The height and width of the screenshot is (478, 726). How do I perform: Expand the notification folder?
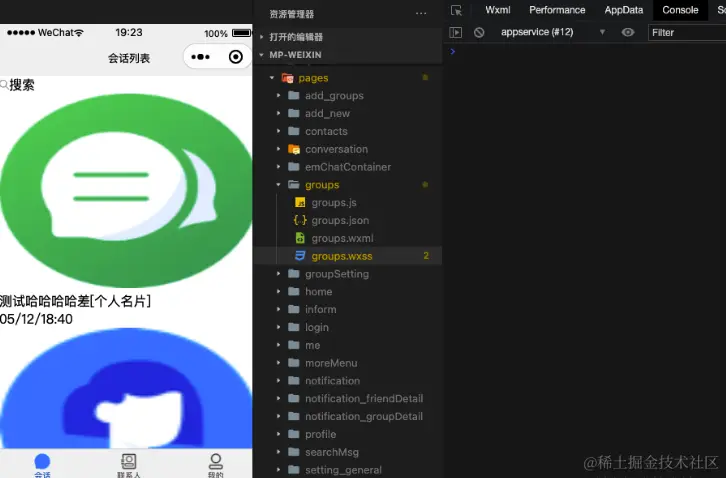(x=348, y=381)
